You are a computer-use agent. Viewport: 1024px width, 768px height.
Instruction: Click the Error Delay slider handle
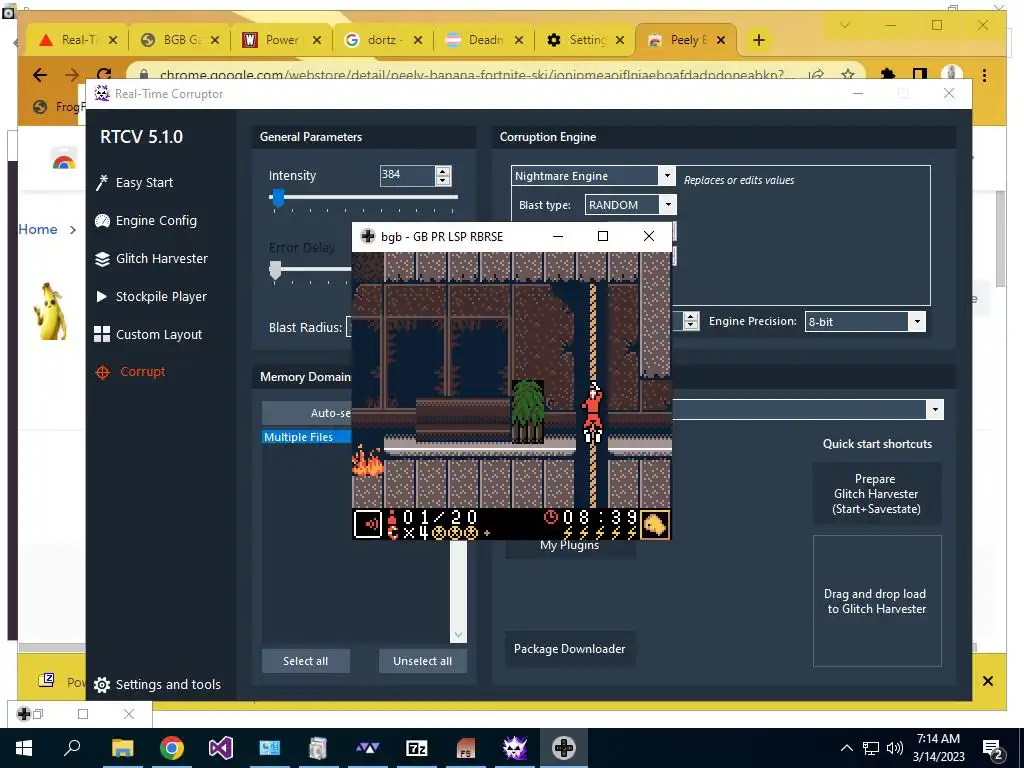click(276, 270)
